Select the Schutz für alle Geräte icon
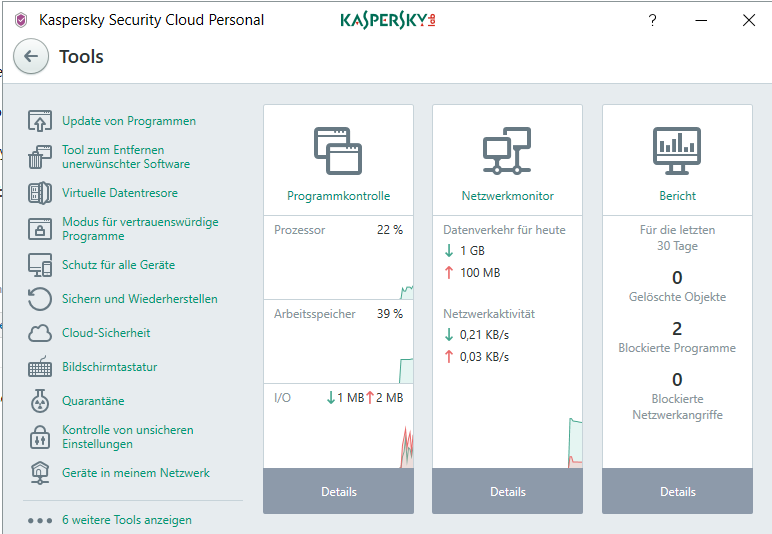This screenshot has height=534, width=772. coord(40,265)
